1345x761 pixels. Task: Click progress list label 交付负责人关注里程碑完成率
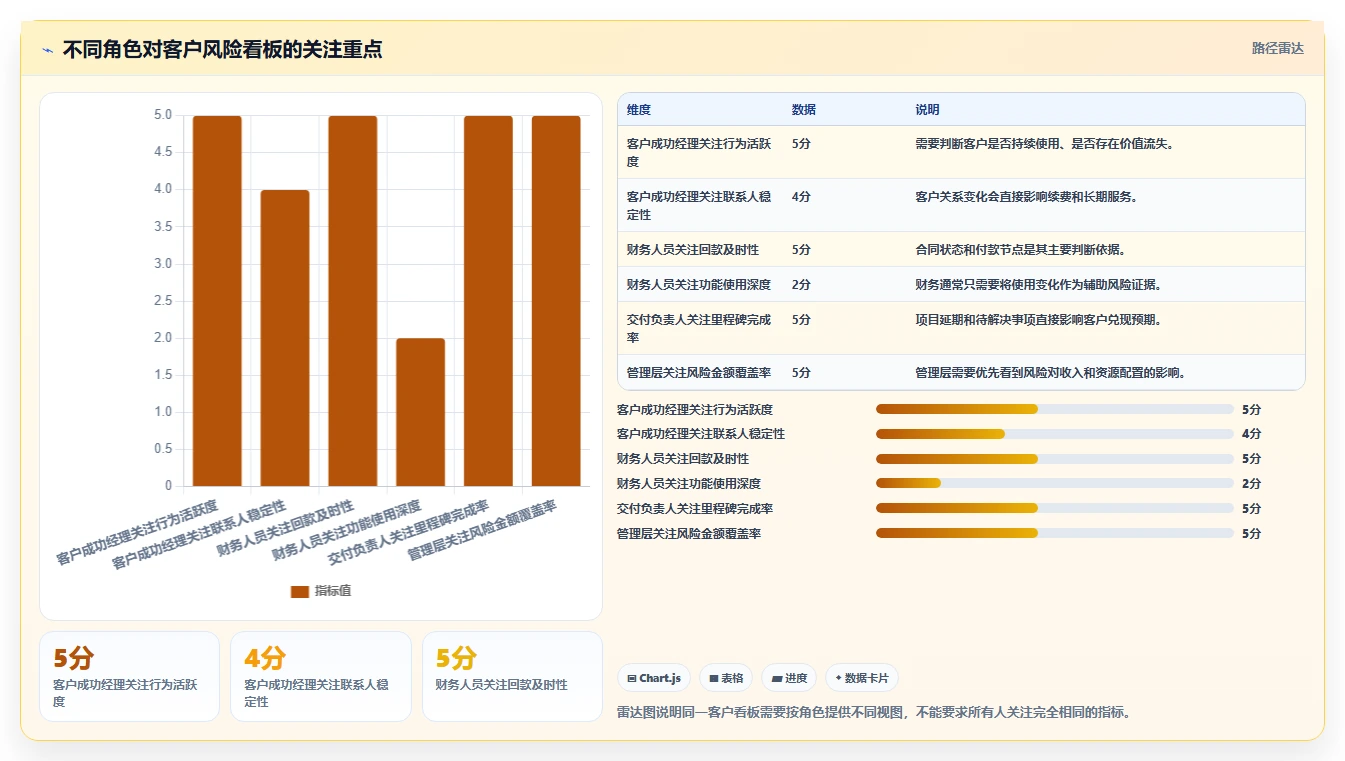[x=695, y=509]
